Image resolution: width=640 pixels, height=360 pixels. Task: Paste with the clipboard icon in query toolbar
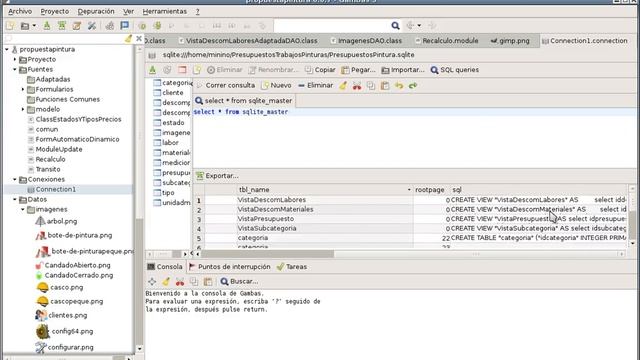click(x=384, y=86)
